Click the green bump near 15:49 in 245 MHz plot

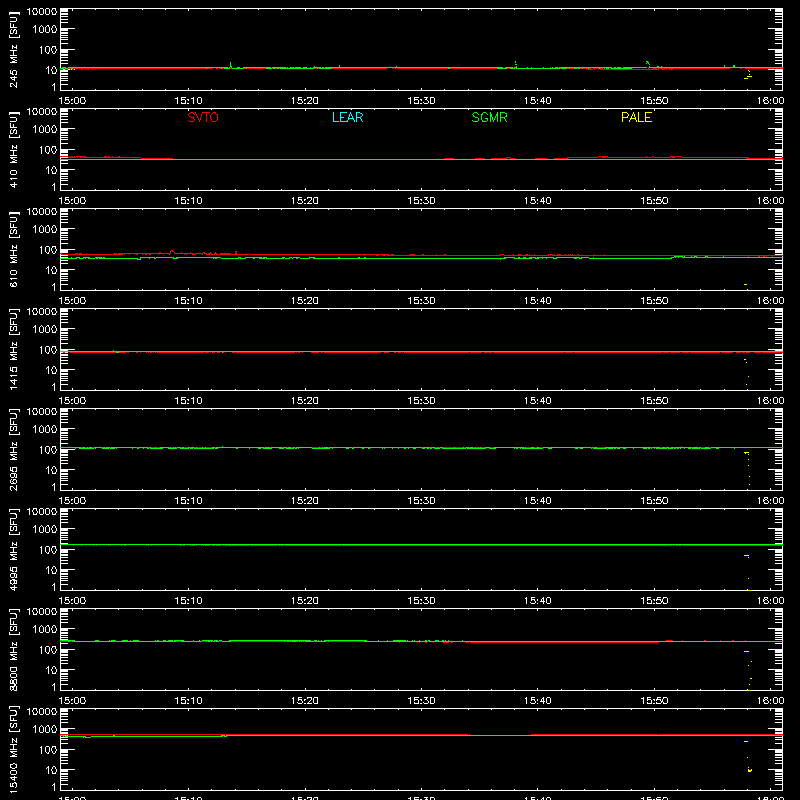pos(648,64)
